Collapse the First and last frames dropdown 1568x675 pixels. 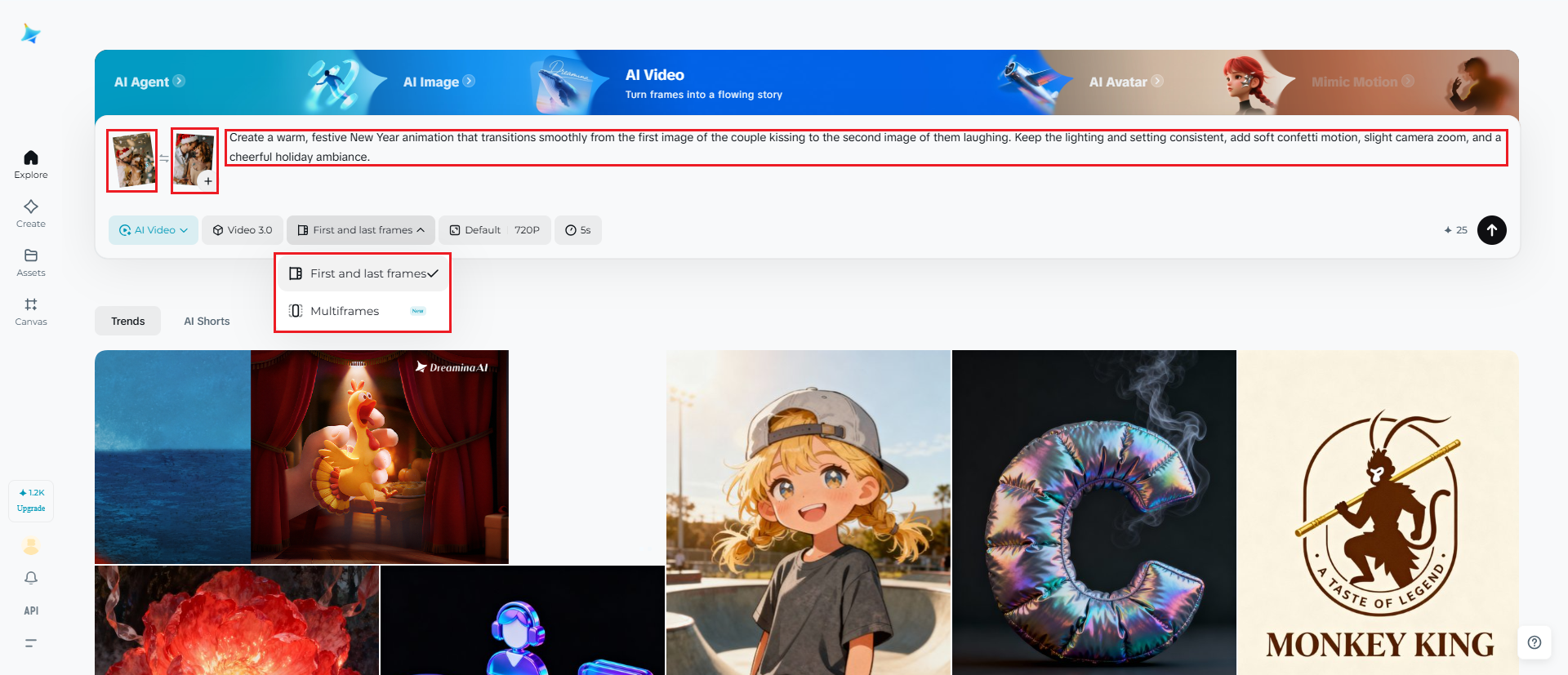361,230
